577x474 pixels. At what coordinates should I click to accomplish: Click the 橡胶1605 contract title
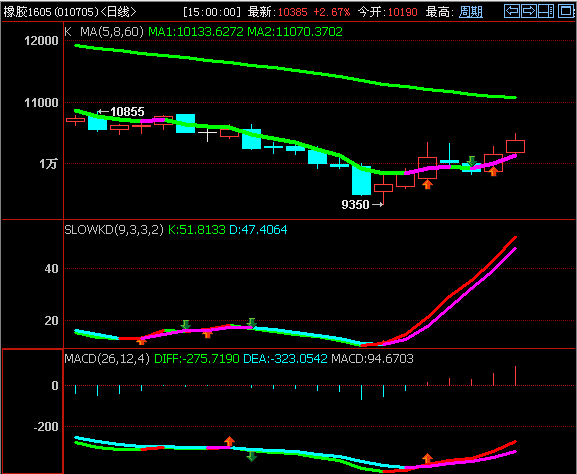pos(28,12)
